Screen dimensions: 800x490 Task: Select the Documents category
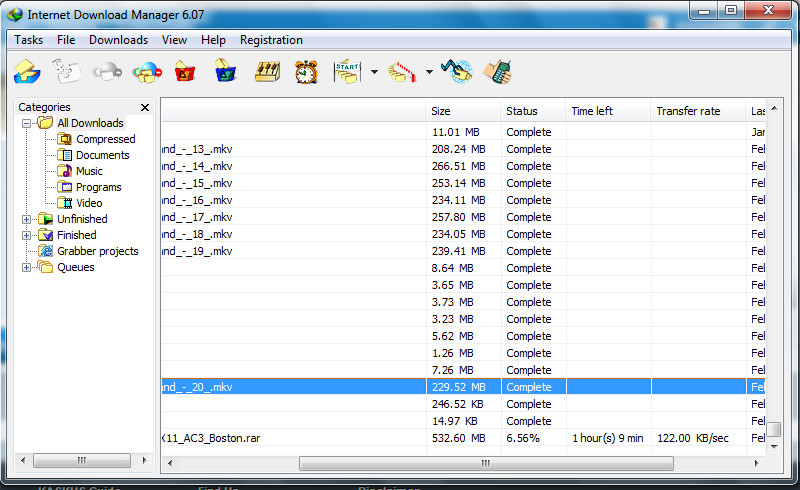pyautogui.click(x=103, y=155)
